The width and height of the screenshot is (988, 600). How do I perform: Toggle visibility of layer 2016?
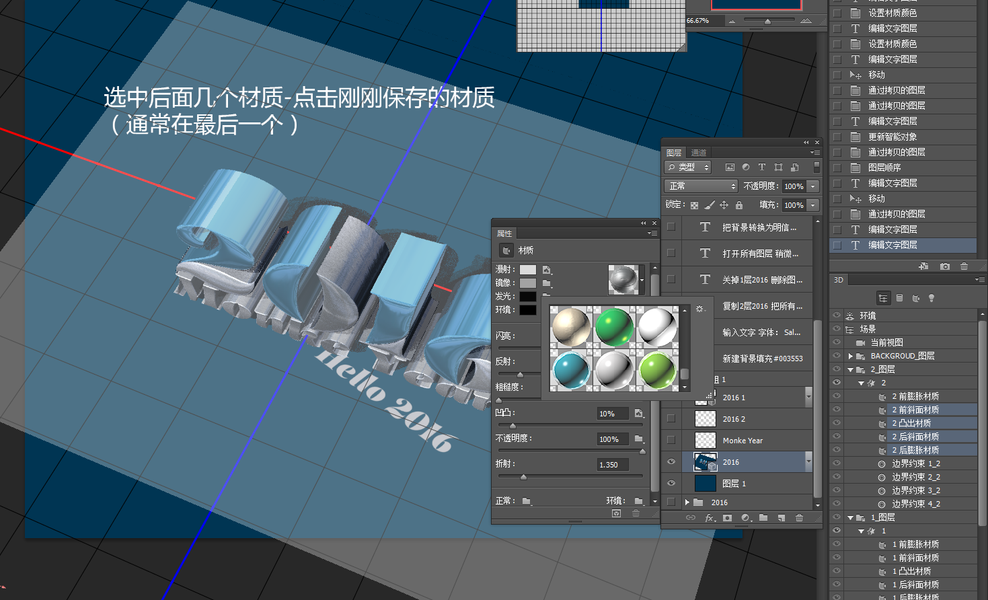click(x=671, y=462)
